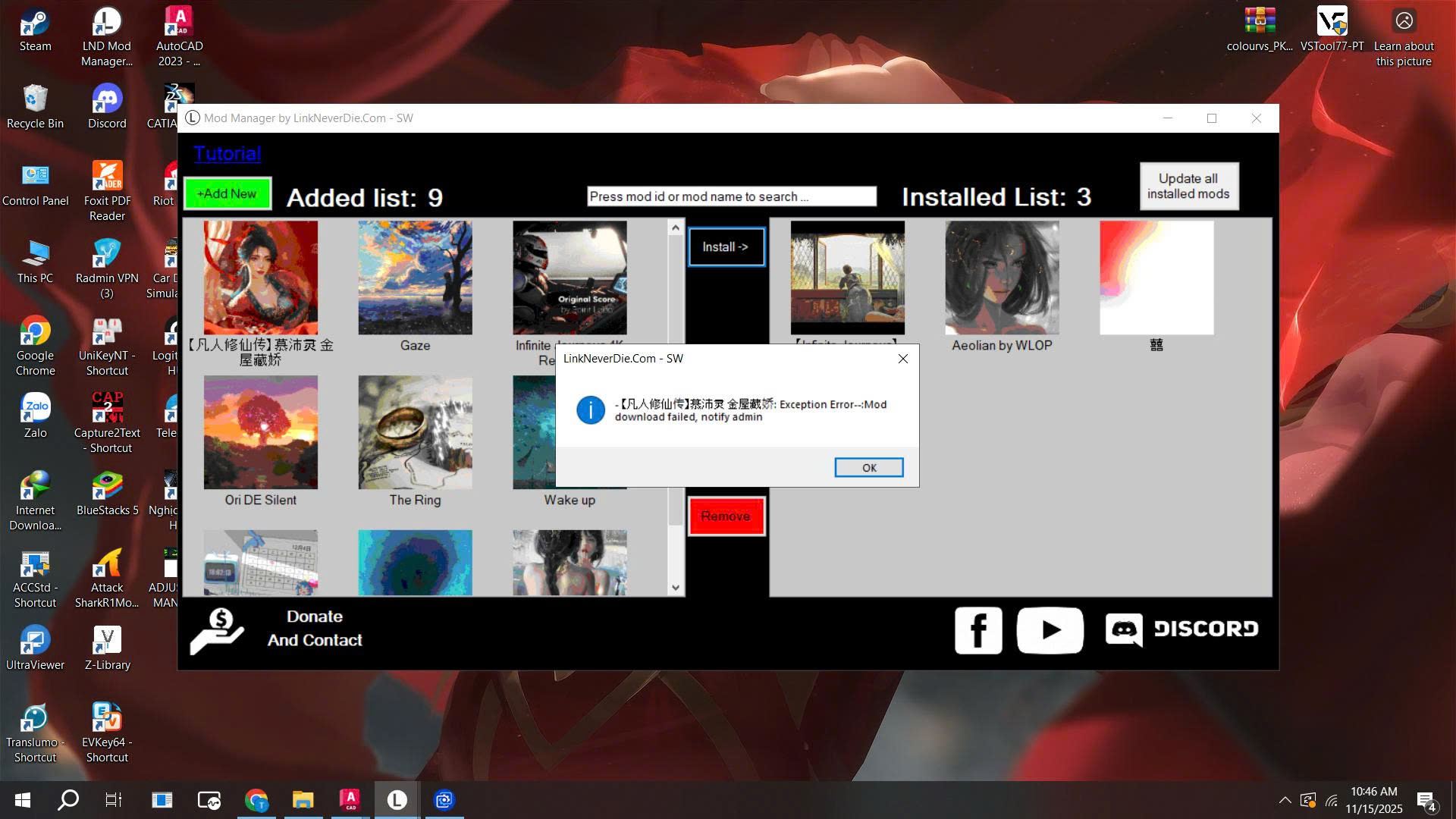Close the LinkNeverDie error dialog
This screenshot has width=1456, height=819.
click(x=902, y=359)
